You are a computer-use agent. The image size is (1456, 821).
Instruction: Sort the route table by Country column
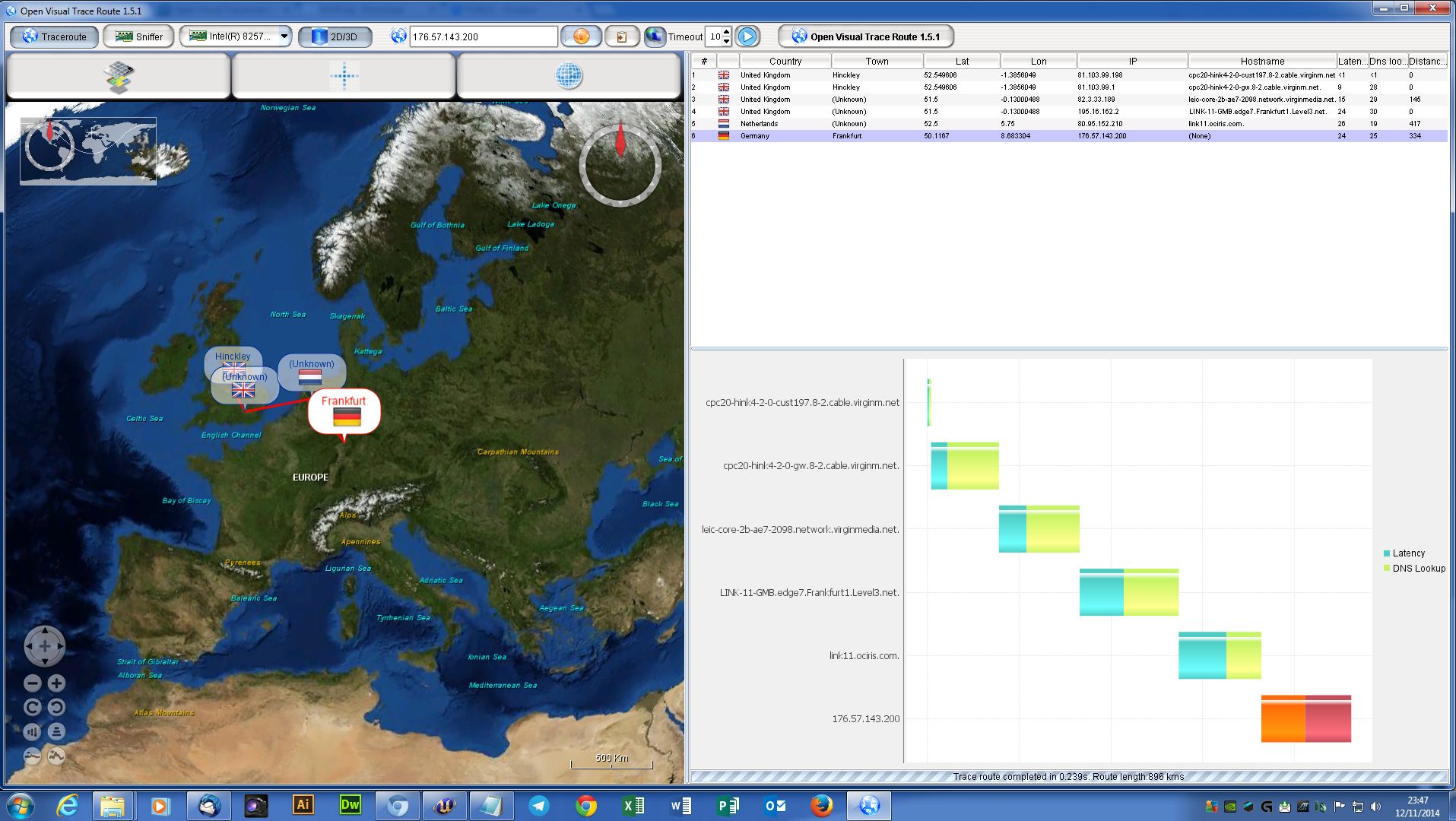tap(785, 61)
